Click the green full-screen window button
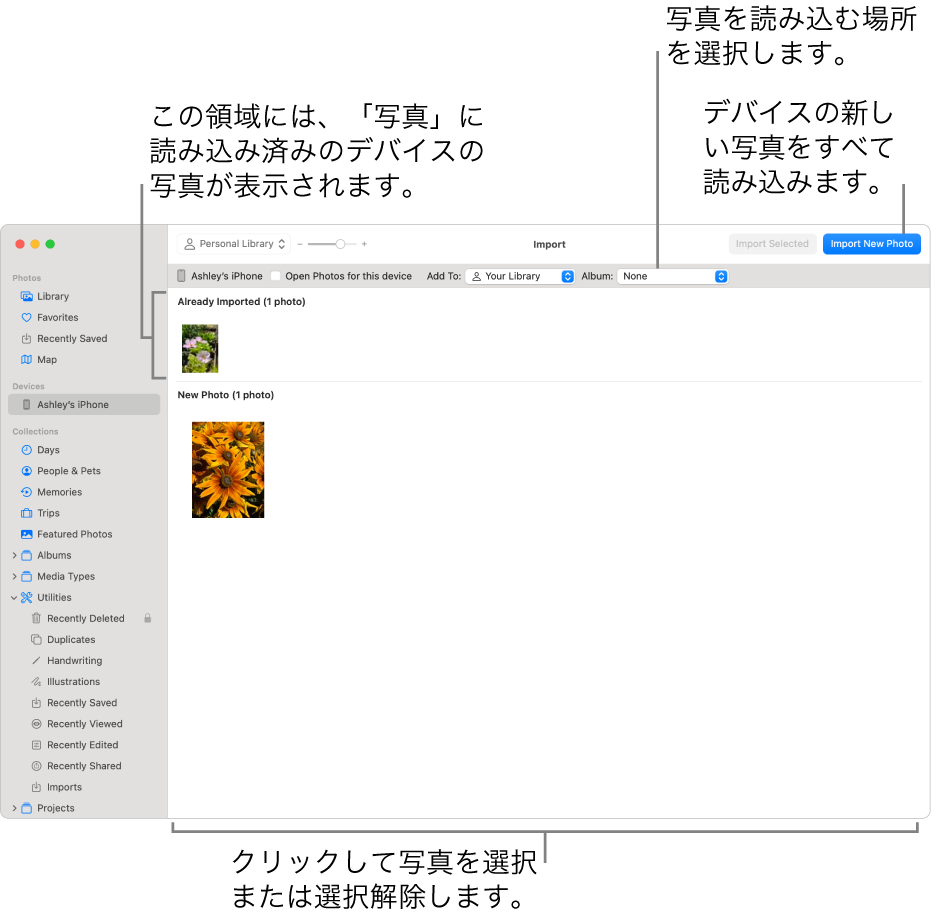 (50, 244)
